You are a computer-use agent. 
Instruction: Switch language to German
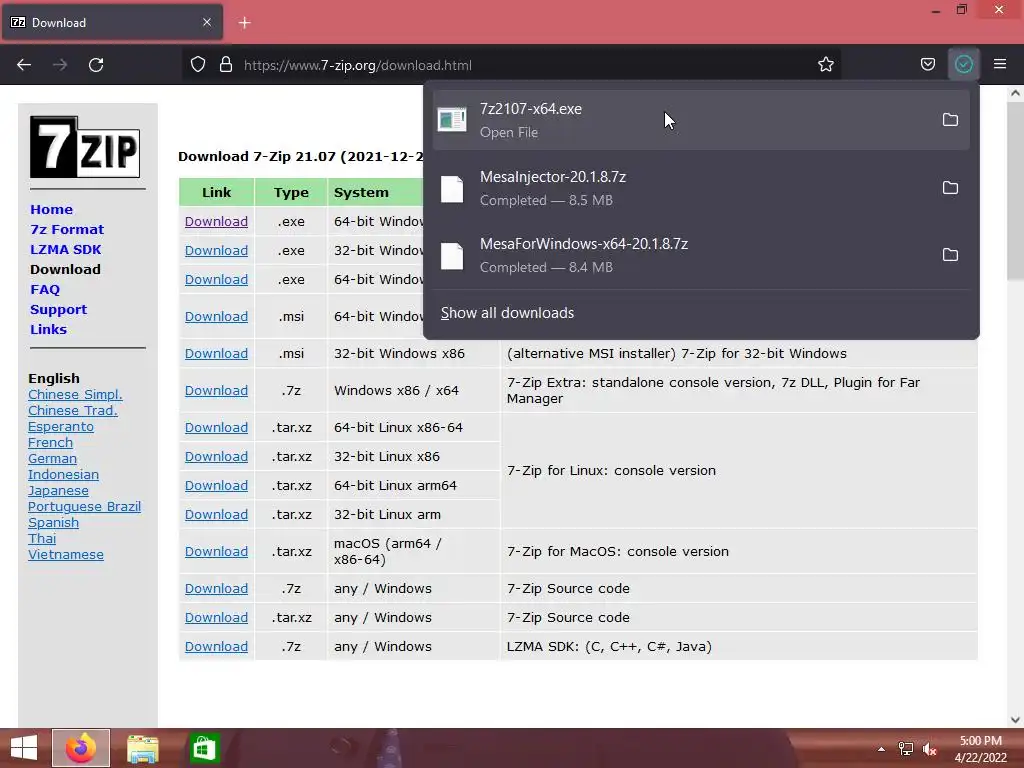coord(52,458)
